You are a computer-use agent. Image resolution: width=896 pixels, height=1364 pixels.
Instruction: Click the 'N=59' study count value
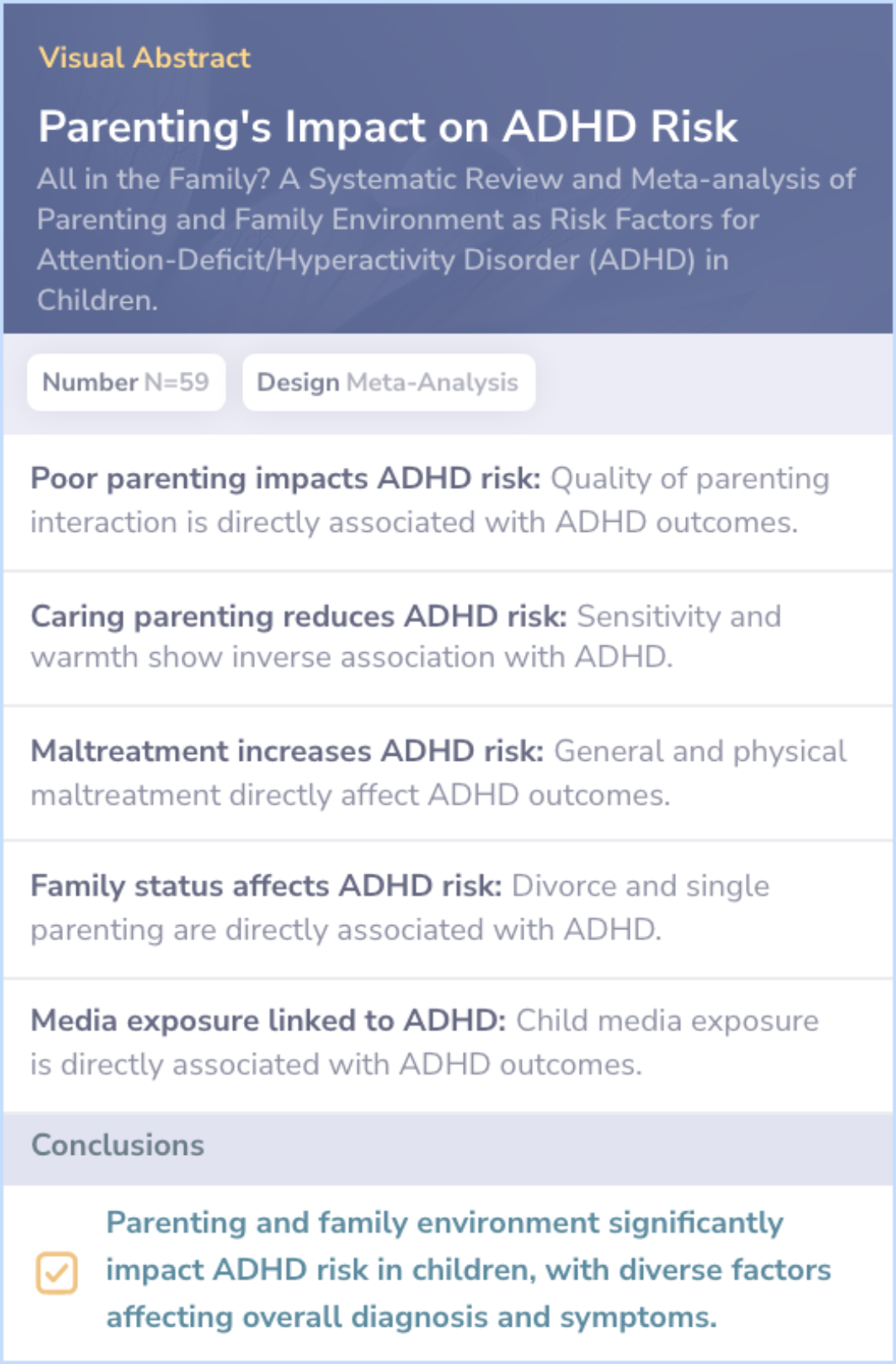tap(177, 382)
